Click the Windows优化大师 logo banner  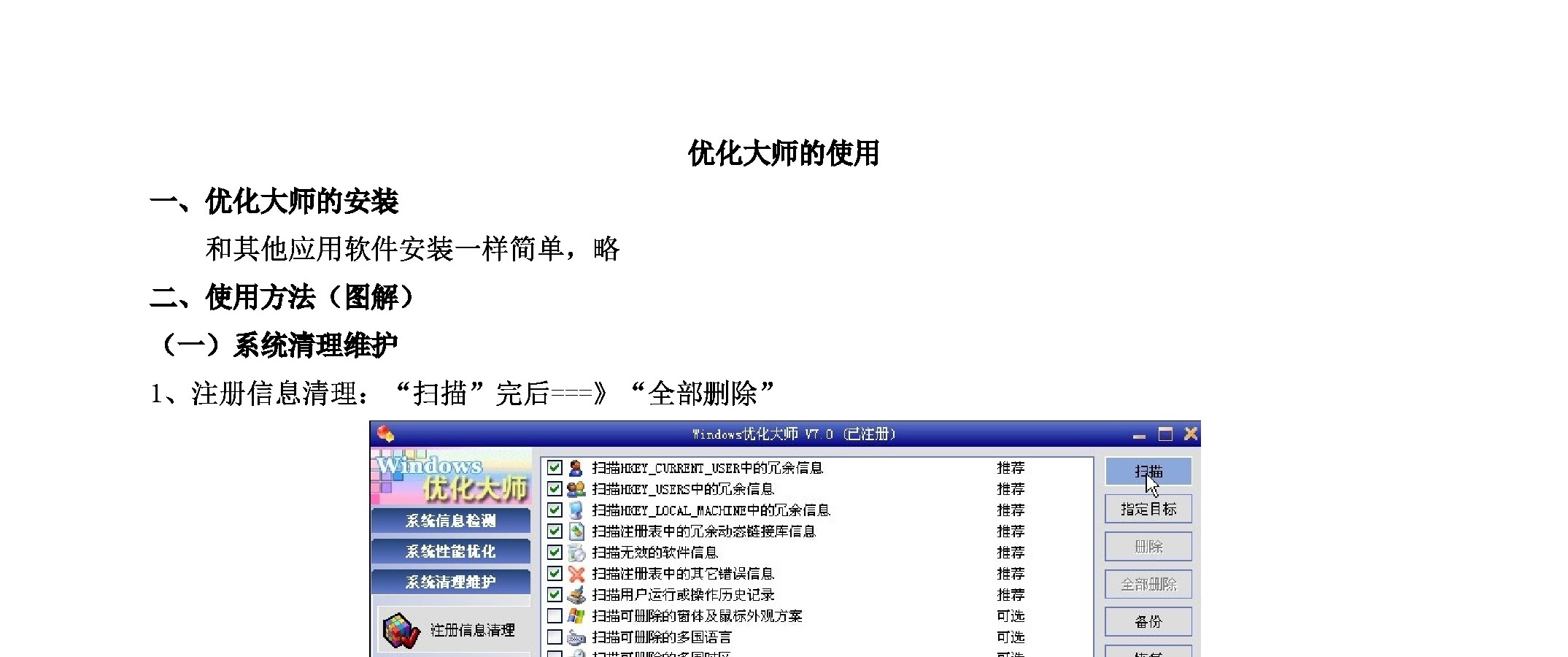tap(451, 477)
